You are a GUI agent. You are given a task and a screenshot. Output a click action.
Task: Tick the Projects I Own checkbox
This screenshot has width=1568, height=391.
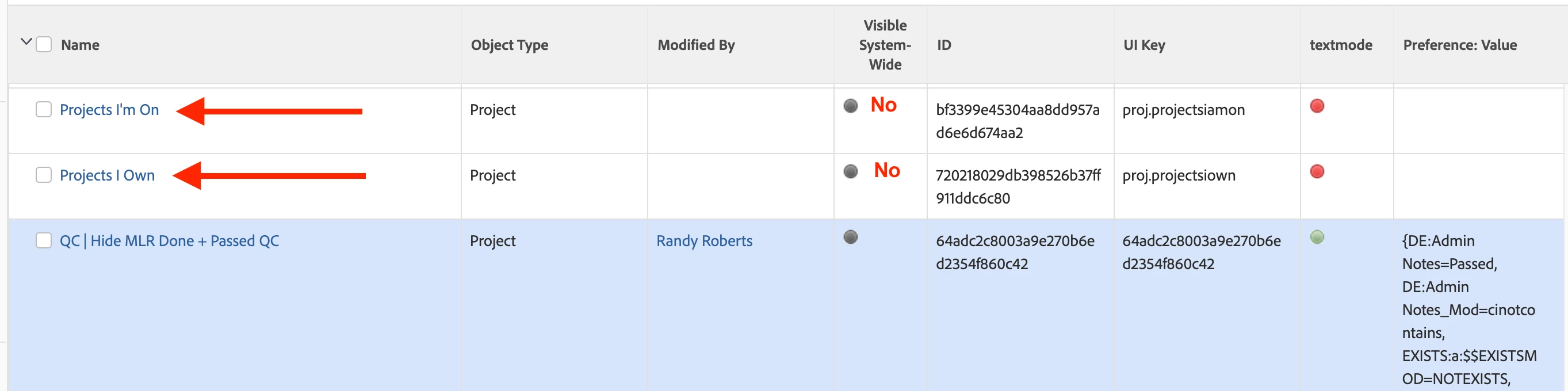(x=43, y=175)
